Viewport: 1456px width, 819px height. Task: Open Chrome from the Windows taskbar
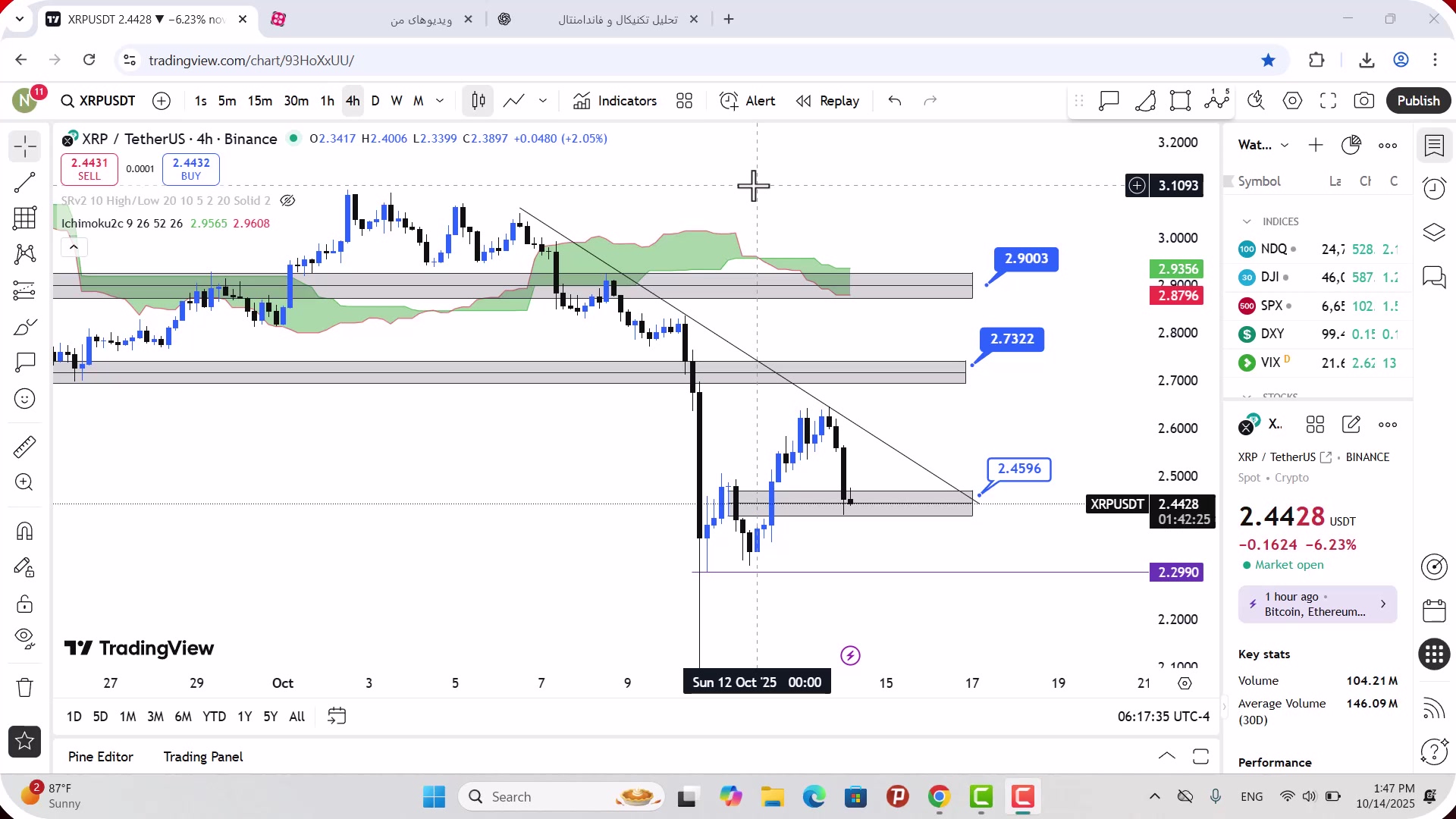tap(939, 797)
